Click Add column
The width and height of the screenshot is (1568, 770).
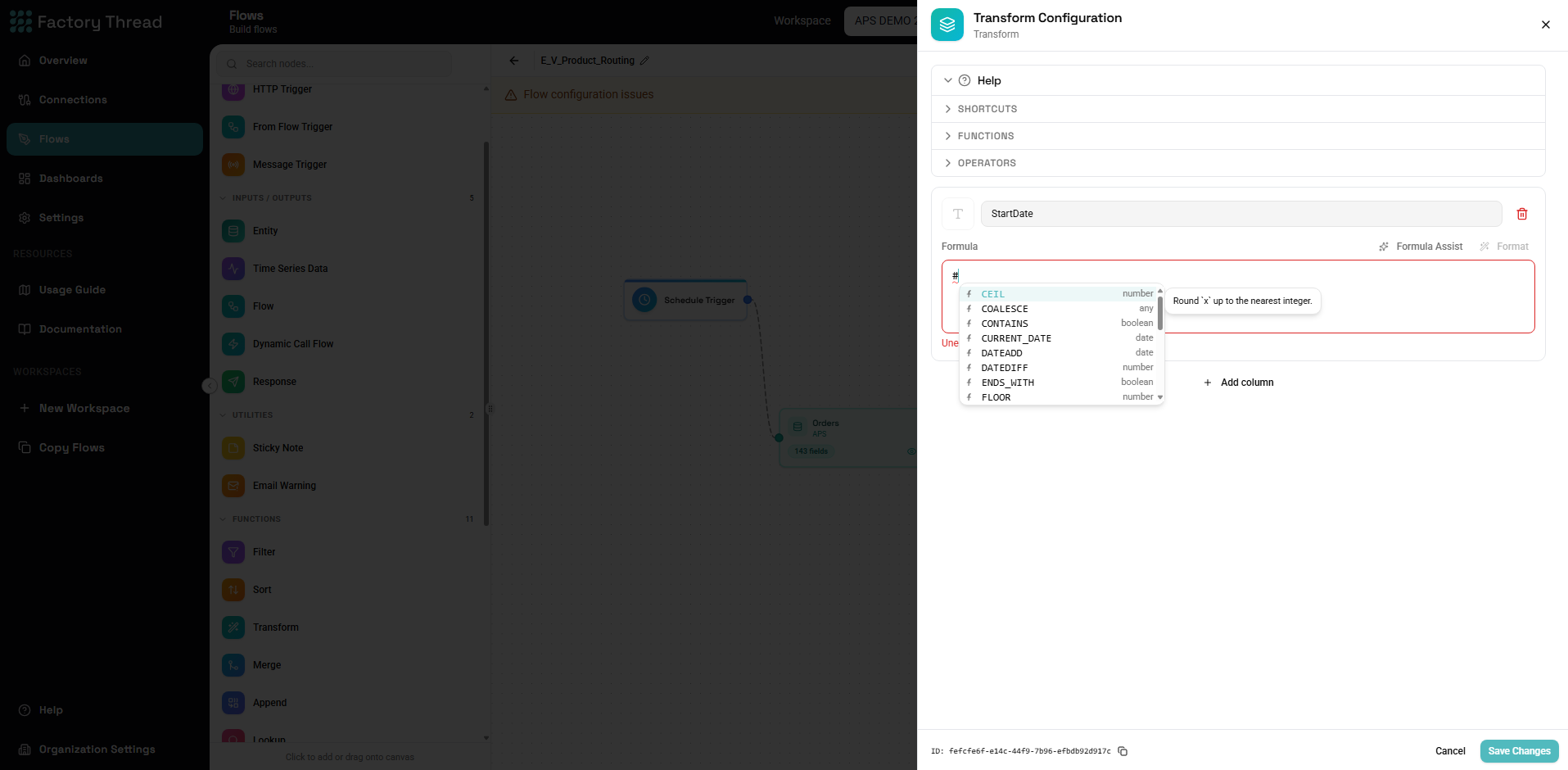point(1238,383)
